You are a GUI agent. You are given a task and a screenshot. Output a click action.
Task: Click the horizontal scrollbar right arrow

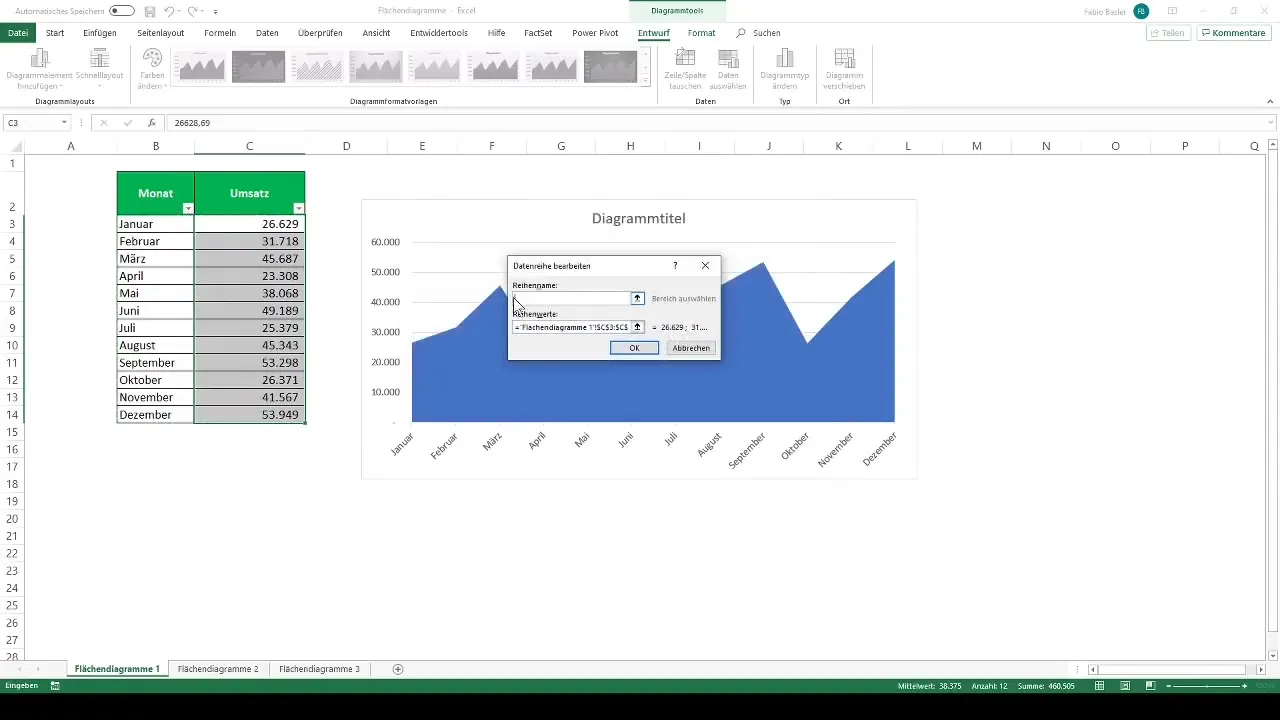click(x=1262, y=669)
